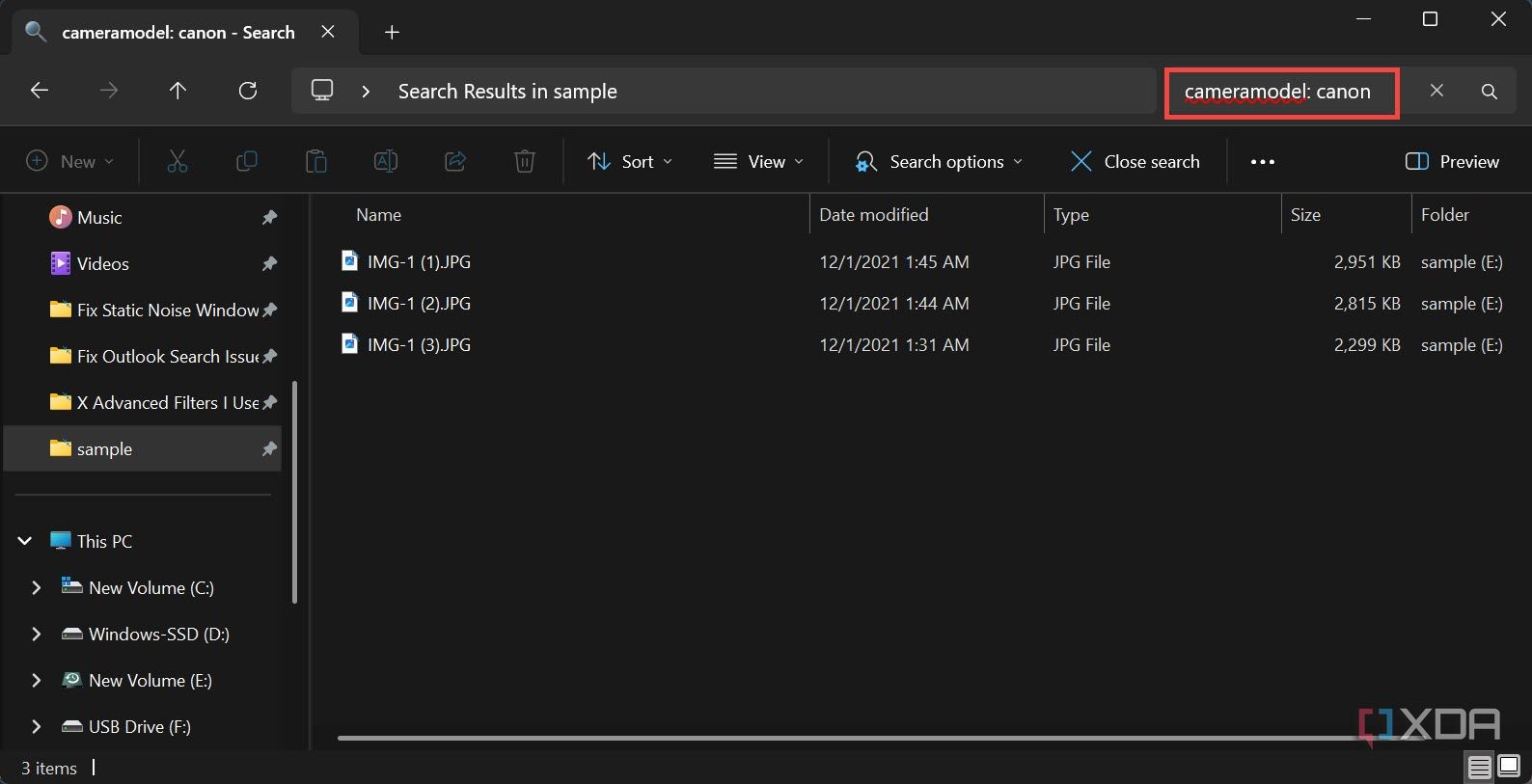Go up one folder level

pyautogui.click(x=178, y=91)
